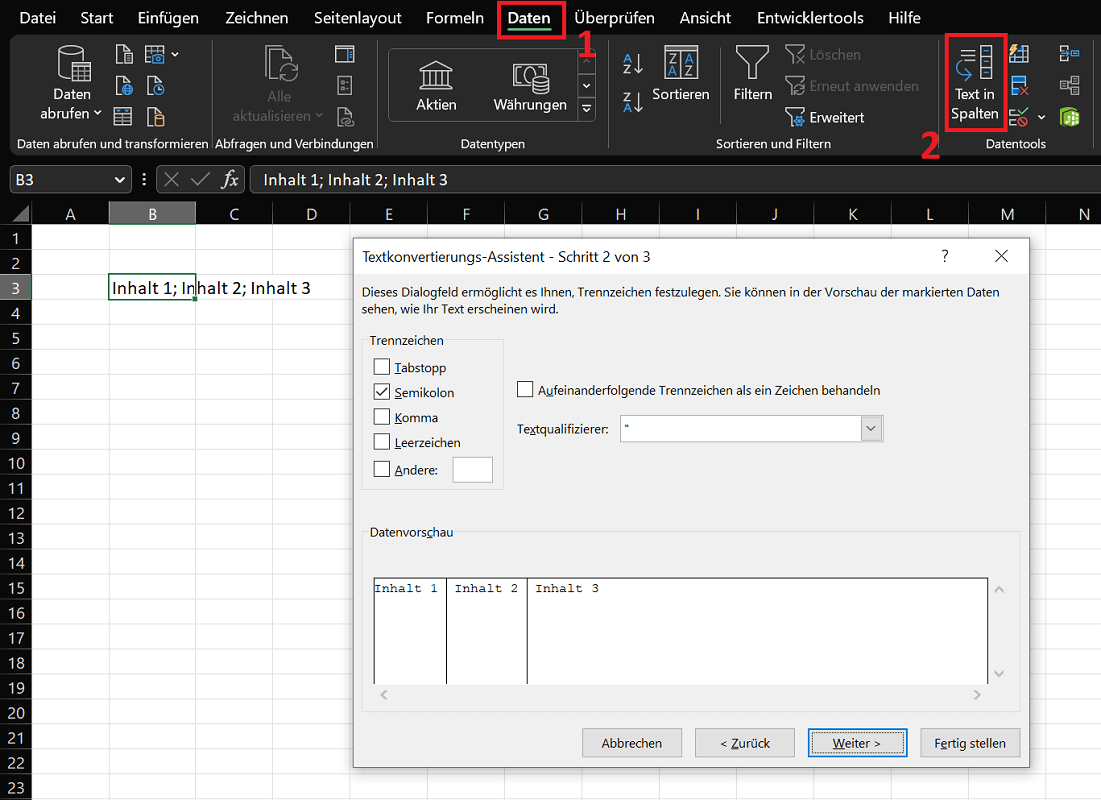Enable the Tabstopp delimiter checkbox
1101x800 pixels.
pyautogui.click(x=381, y=367)
